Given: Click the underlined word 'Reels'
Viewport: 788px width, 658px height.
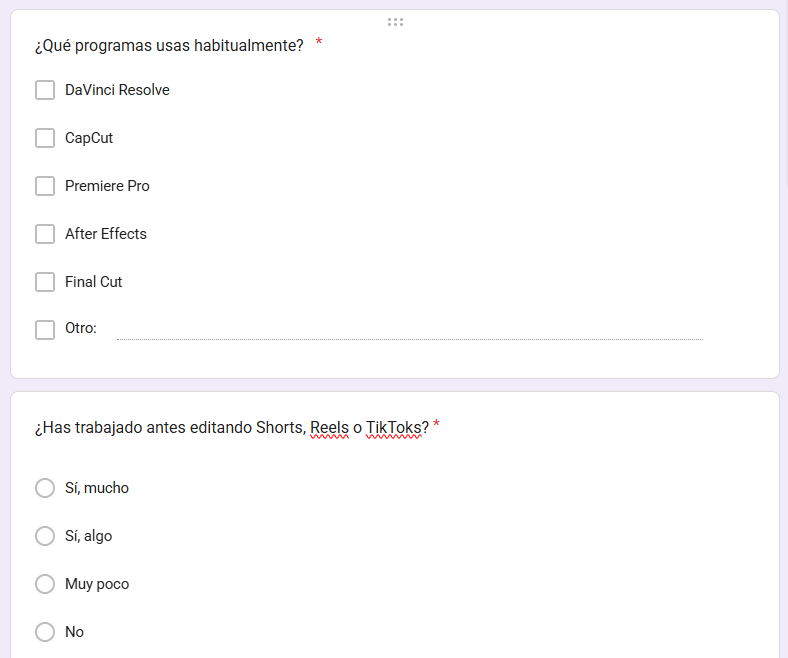Looking at the screenshot, I should click(329, 428).
